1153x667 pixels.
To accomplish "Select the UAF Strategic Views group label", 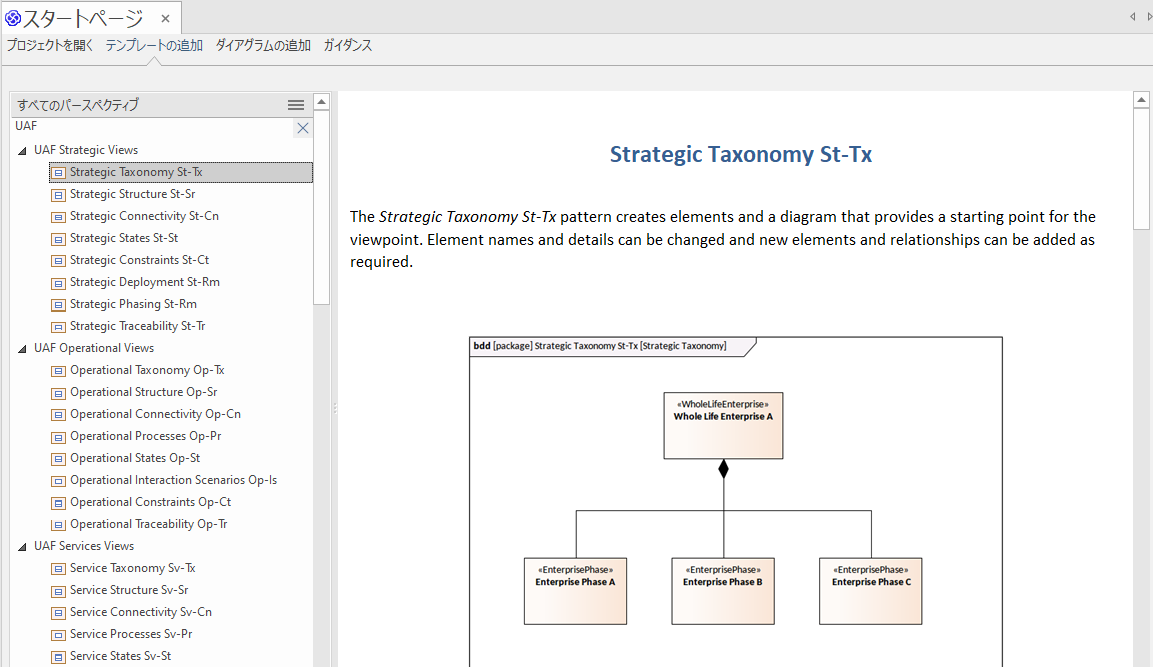I will point(86,151).
